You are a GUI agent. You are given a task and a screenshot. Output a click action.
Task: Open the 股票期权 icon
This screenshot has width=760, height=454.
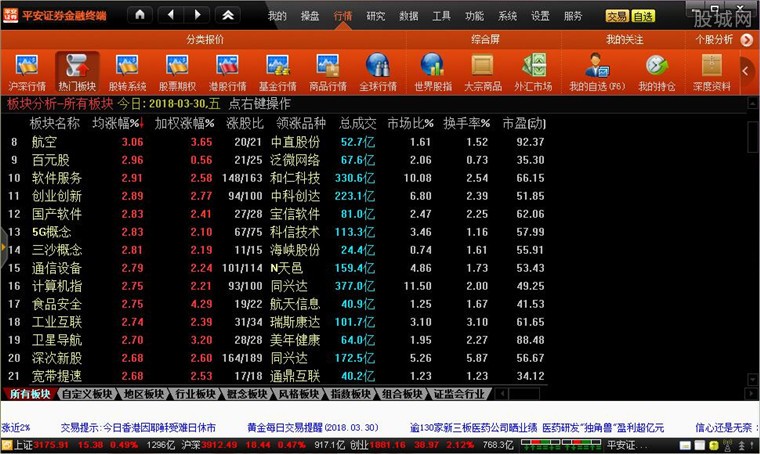coord(177,73)
